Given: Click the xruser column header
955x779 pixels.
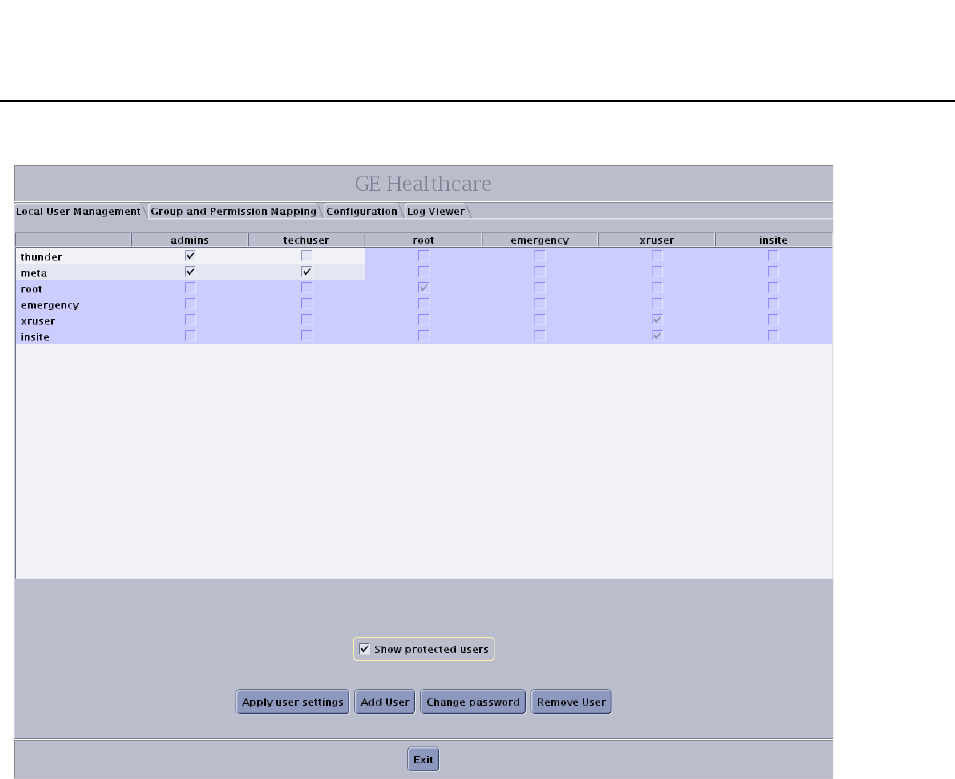Looking at the screenshot, I should (657, 240).
